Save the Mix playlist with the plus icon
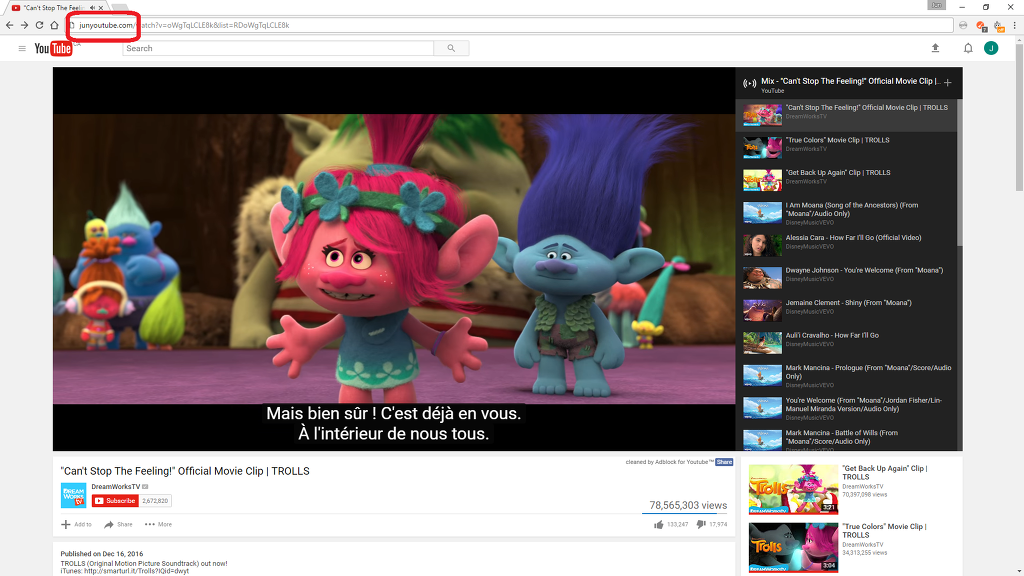 click(948, 82)
